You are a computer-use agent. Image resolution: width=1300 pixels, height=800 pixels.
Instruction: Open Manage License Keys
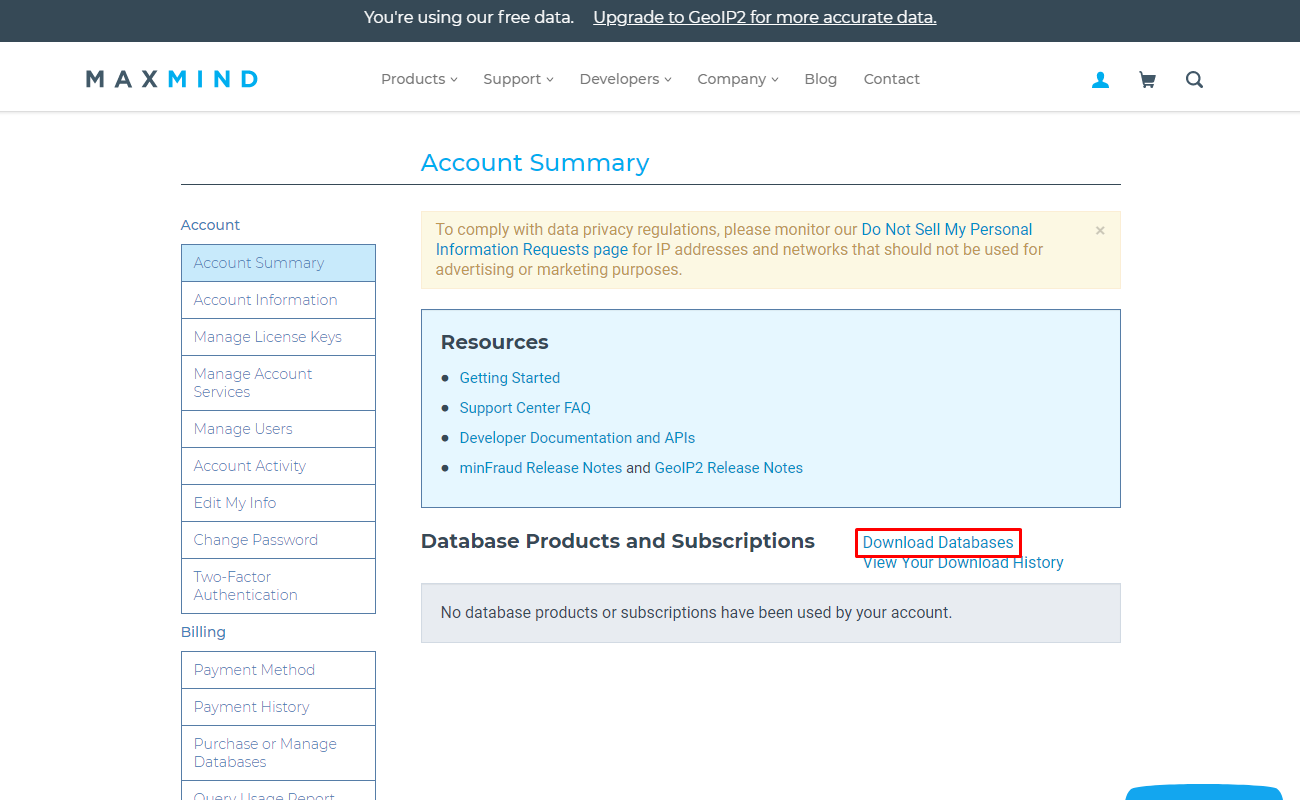[278, 337]
